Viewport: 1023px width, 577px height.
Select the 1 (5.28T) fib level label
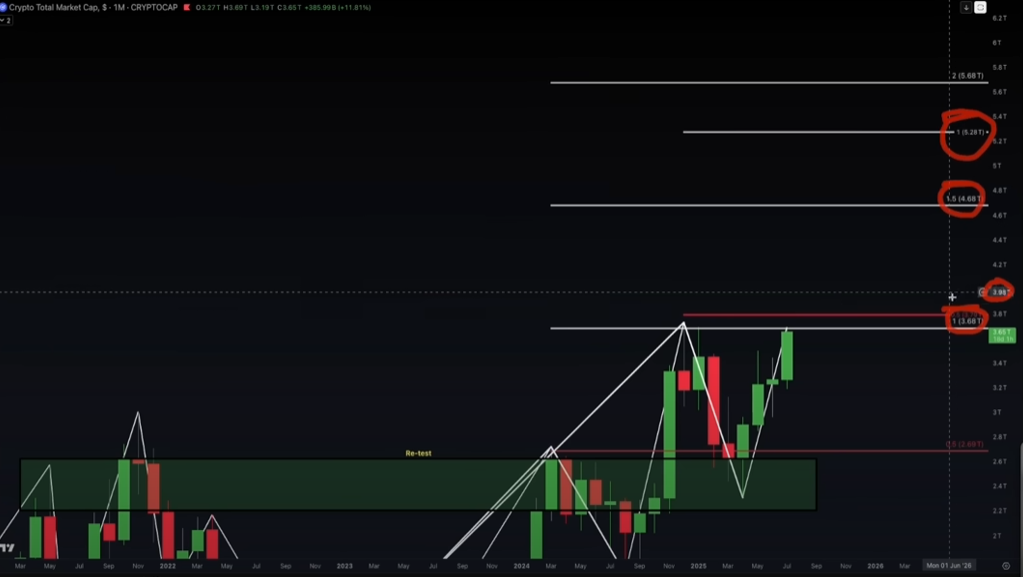(x=971, y=133)
